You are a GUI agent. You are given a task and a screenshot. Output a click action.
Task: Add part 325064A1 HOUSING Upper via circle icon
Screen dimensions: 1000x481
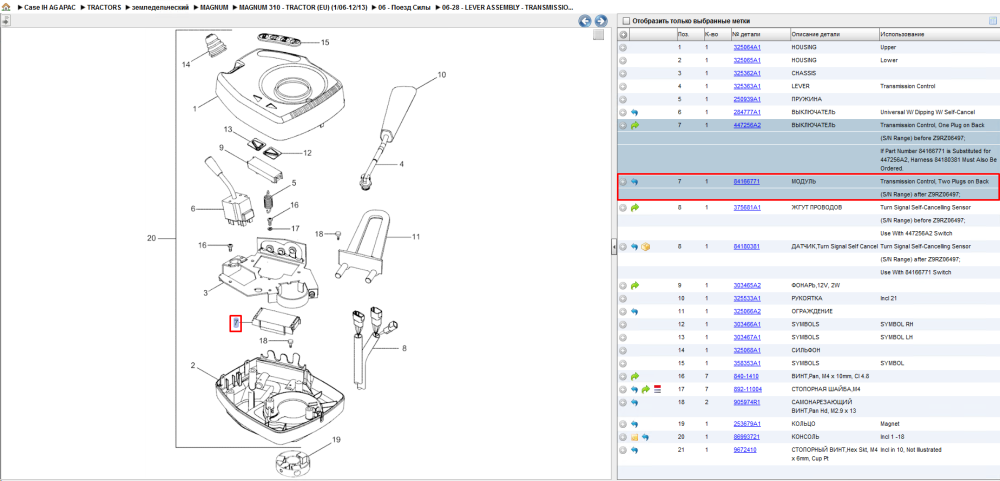pos(623,47)
